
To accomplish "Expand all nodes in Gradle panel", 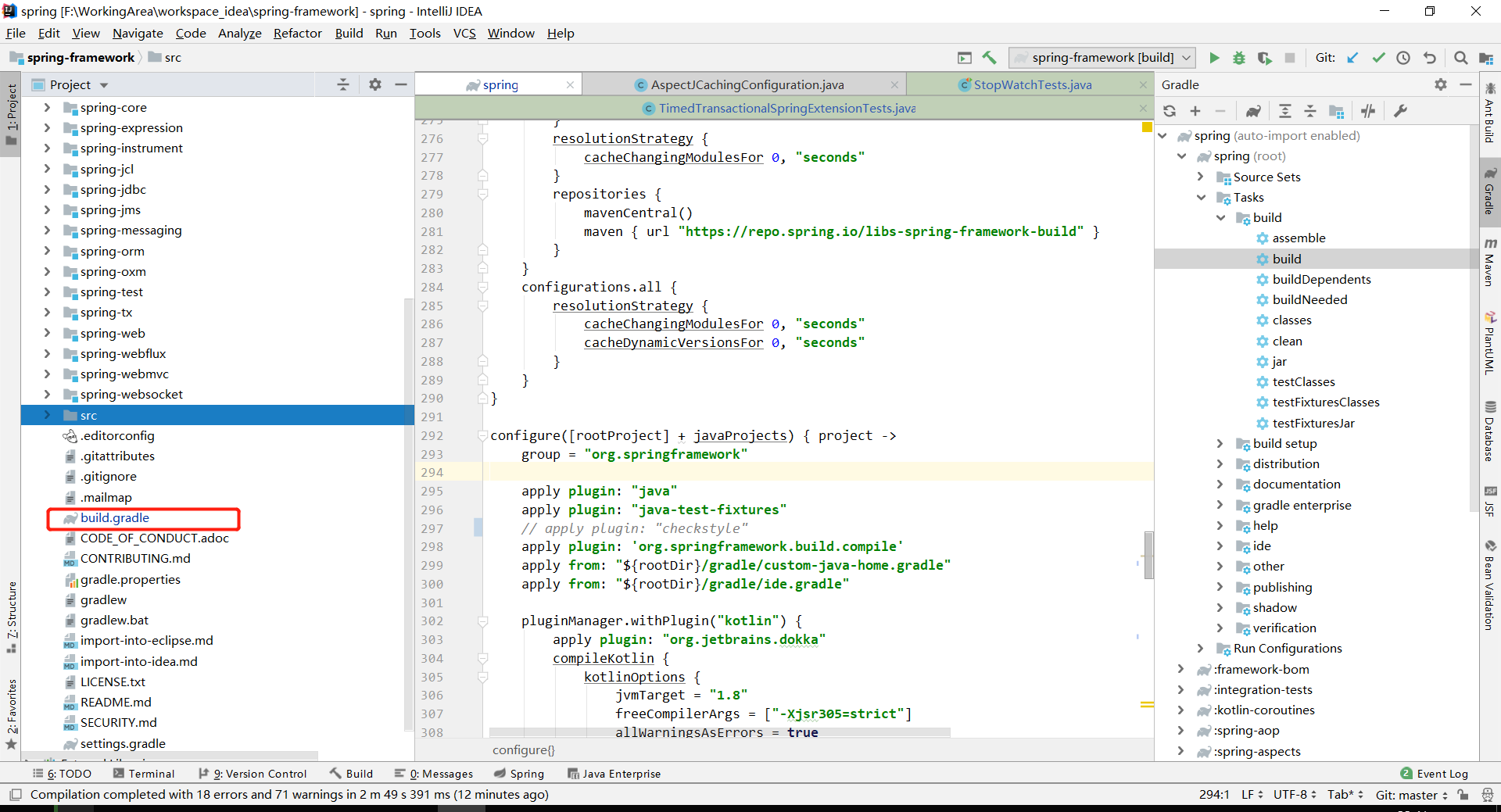I will click(1285, 111).
